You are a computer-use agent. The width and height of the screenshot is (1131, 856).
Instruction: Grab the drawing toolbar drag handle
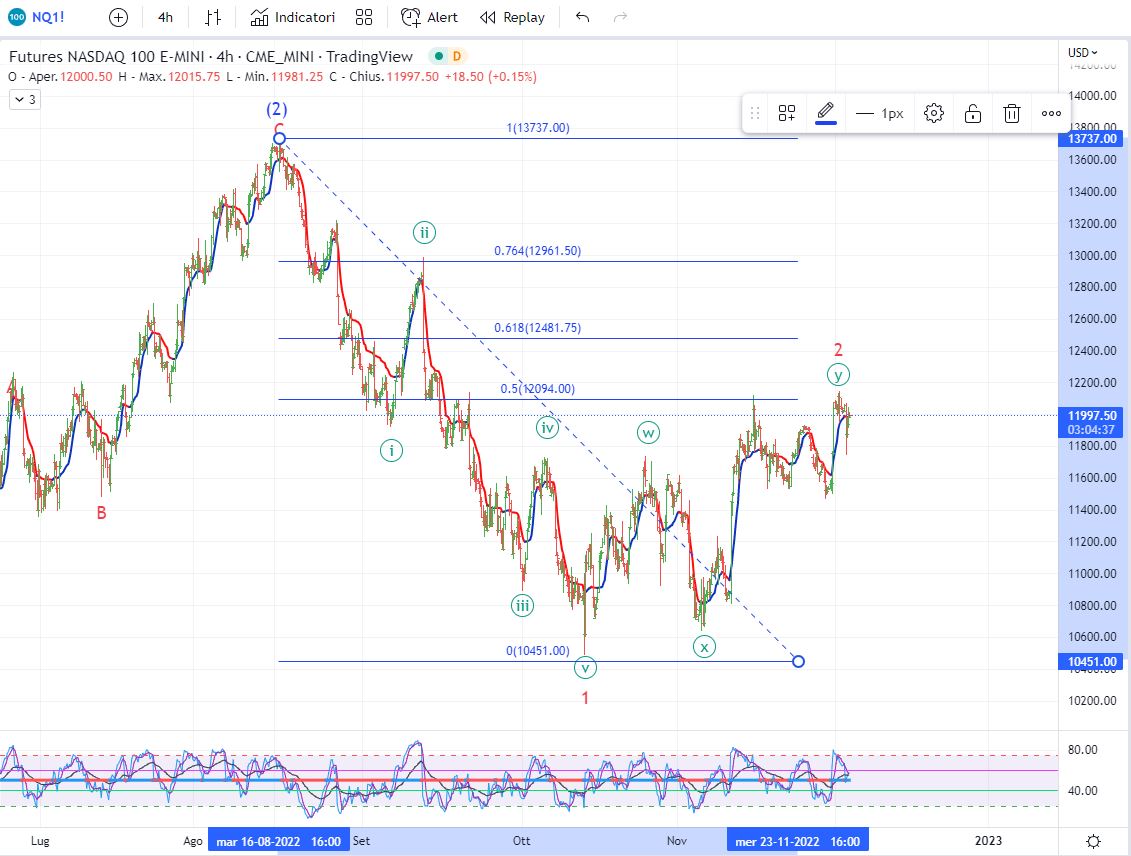[755, 113]
